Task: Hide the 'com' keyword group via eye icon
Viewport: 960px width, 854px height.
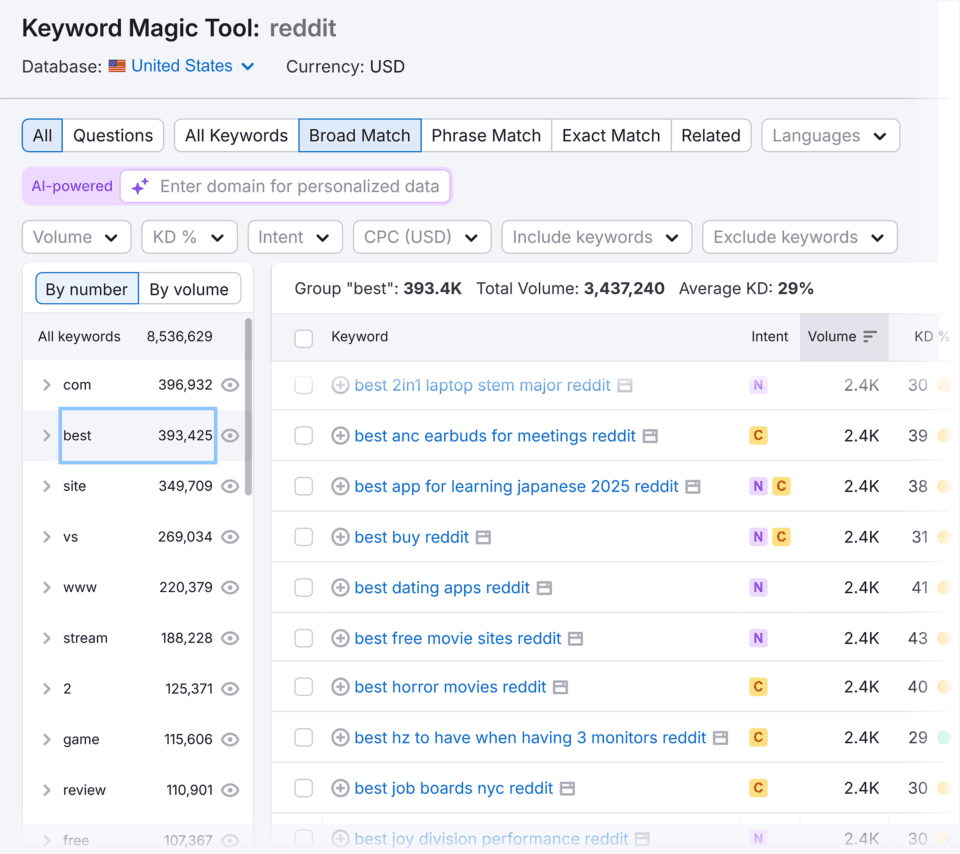Action: 230,385
